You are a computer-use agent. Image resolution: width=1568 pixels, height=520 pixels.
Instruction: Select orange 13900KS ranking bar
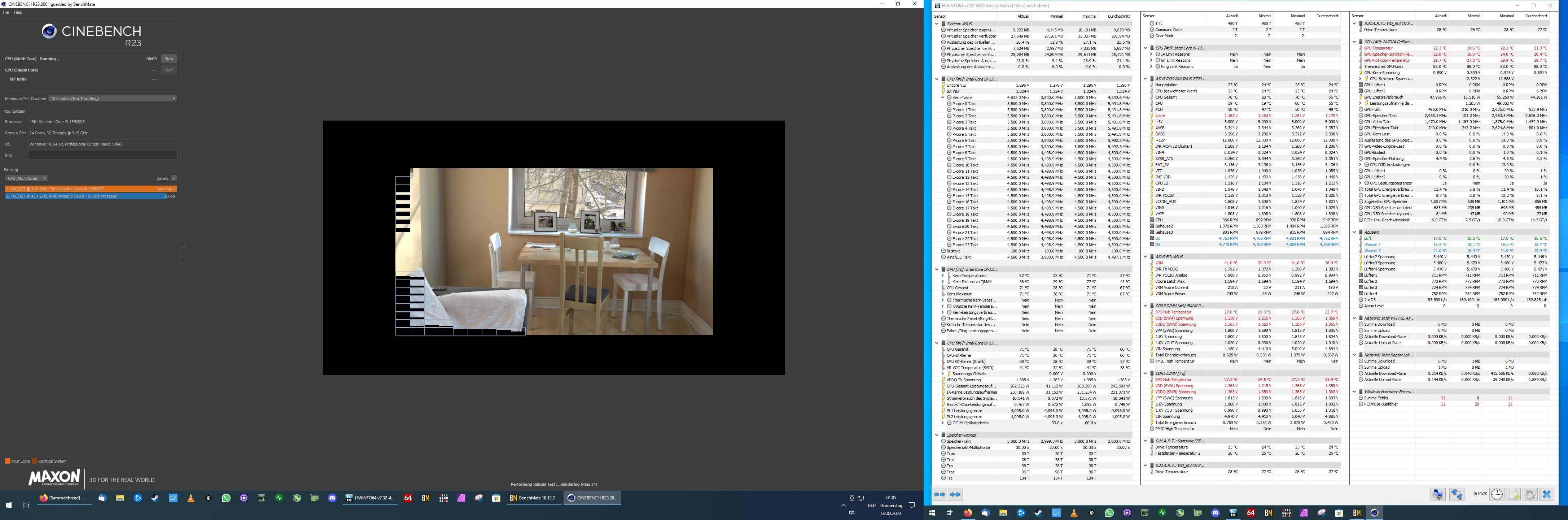click(91, 189)
